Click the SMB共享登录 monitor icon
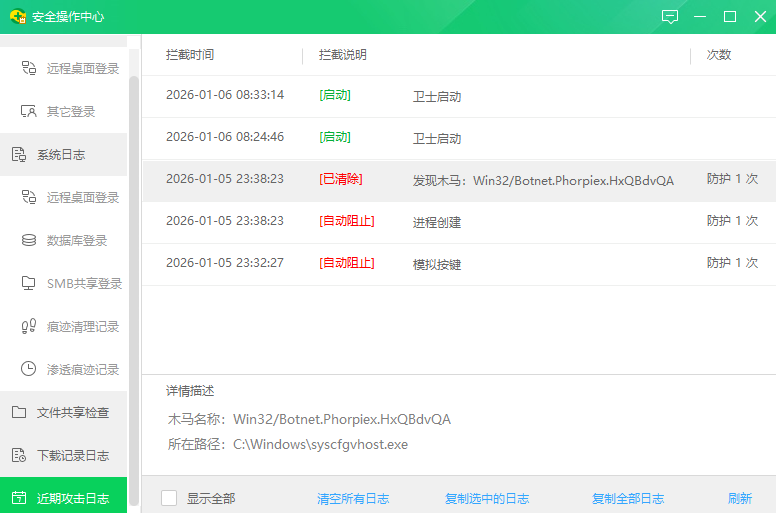The width and height of the screenshot is (776, 513). tap(28, 283)
